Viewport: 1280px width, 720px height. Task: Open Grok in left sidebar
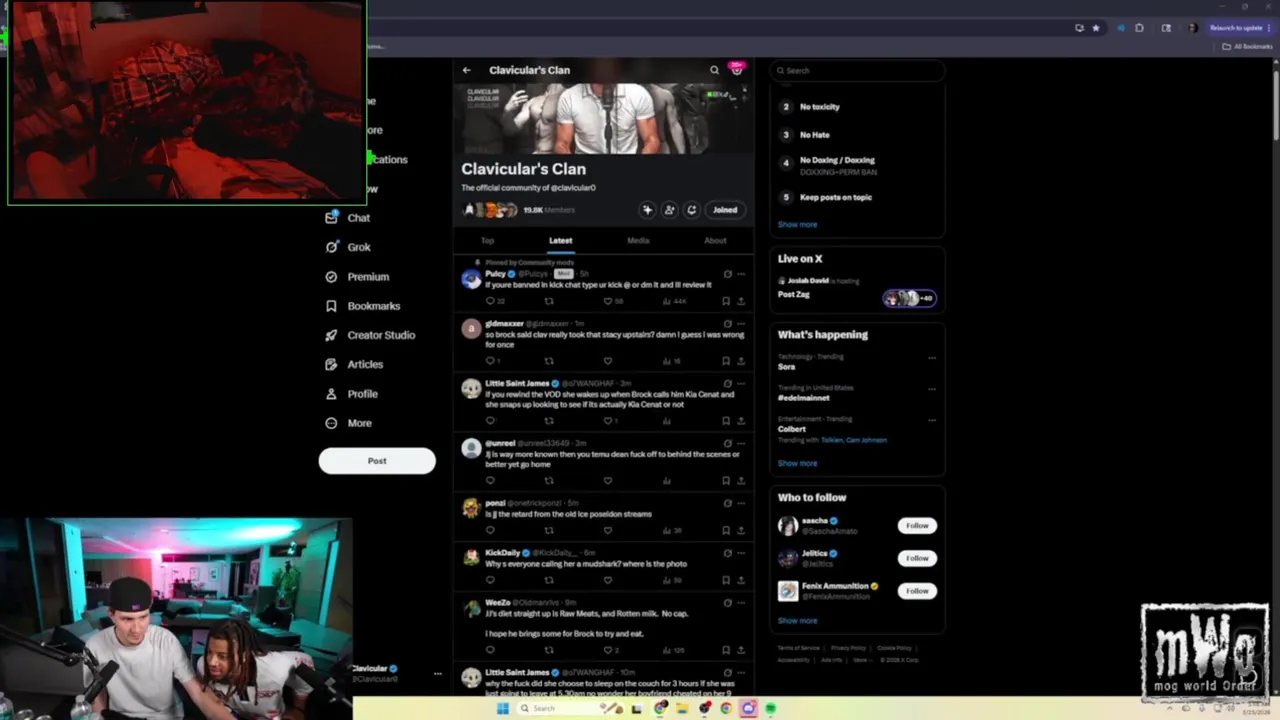click(x=348, y=247)
